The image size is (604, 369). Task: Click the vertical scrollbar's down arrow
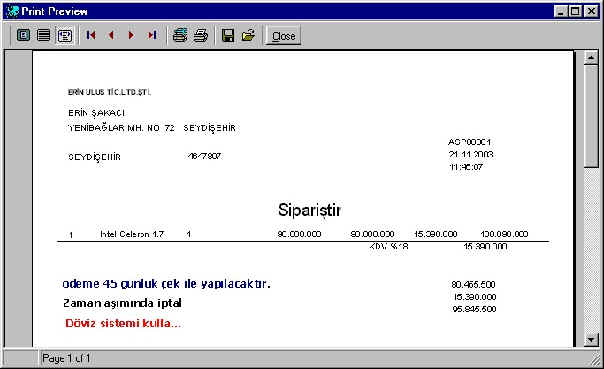click(x=591, y=339)
